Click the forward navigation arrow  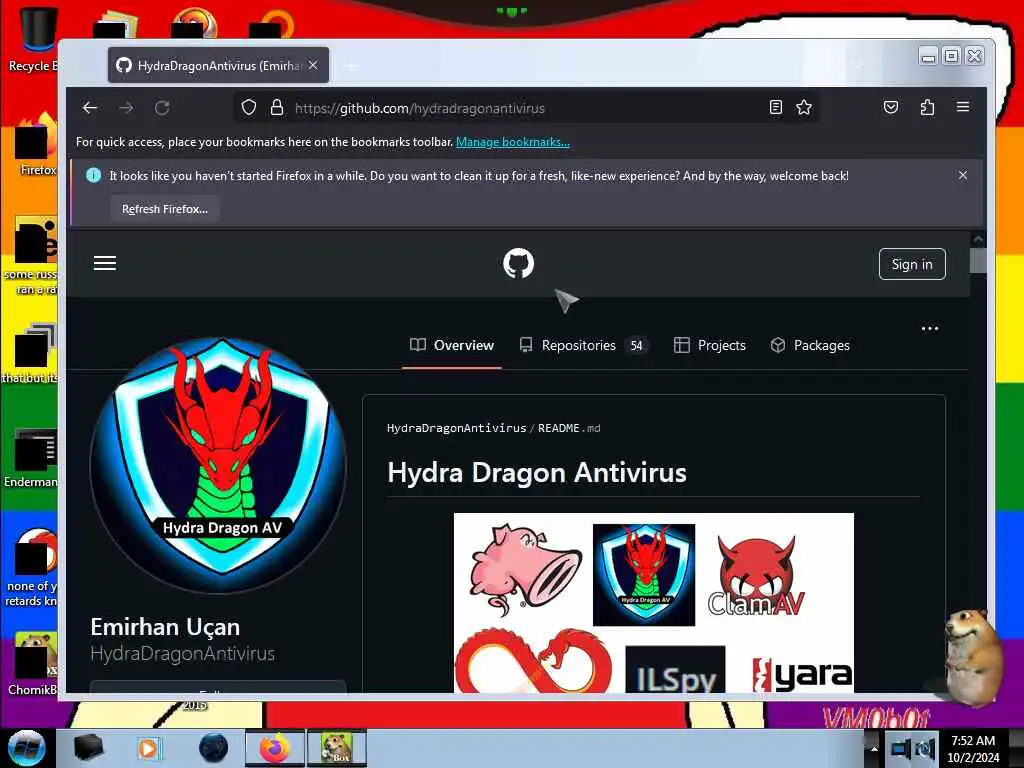point(126,108)
